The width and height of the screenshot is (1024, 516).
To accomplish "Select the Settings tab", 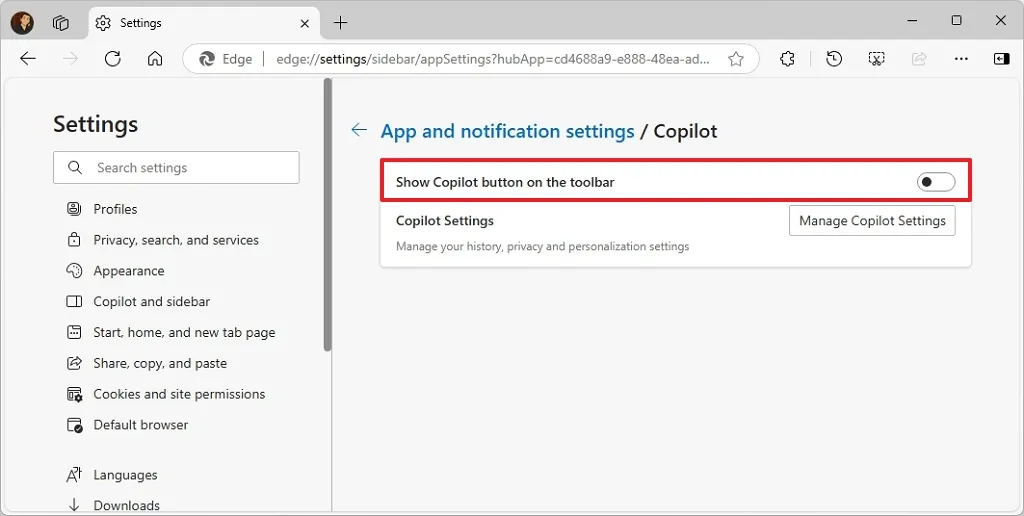I will click(x=204, y=23).
